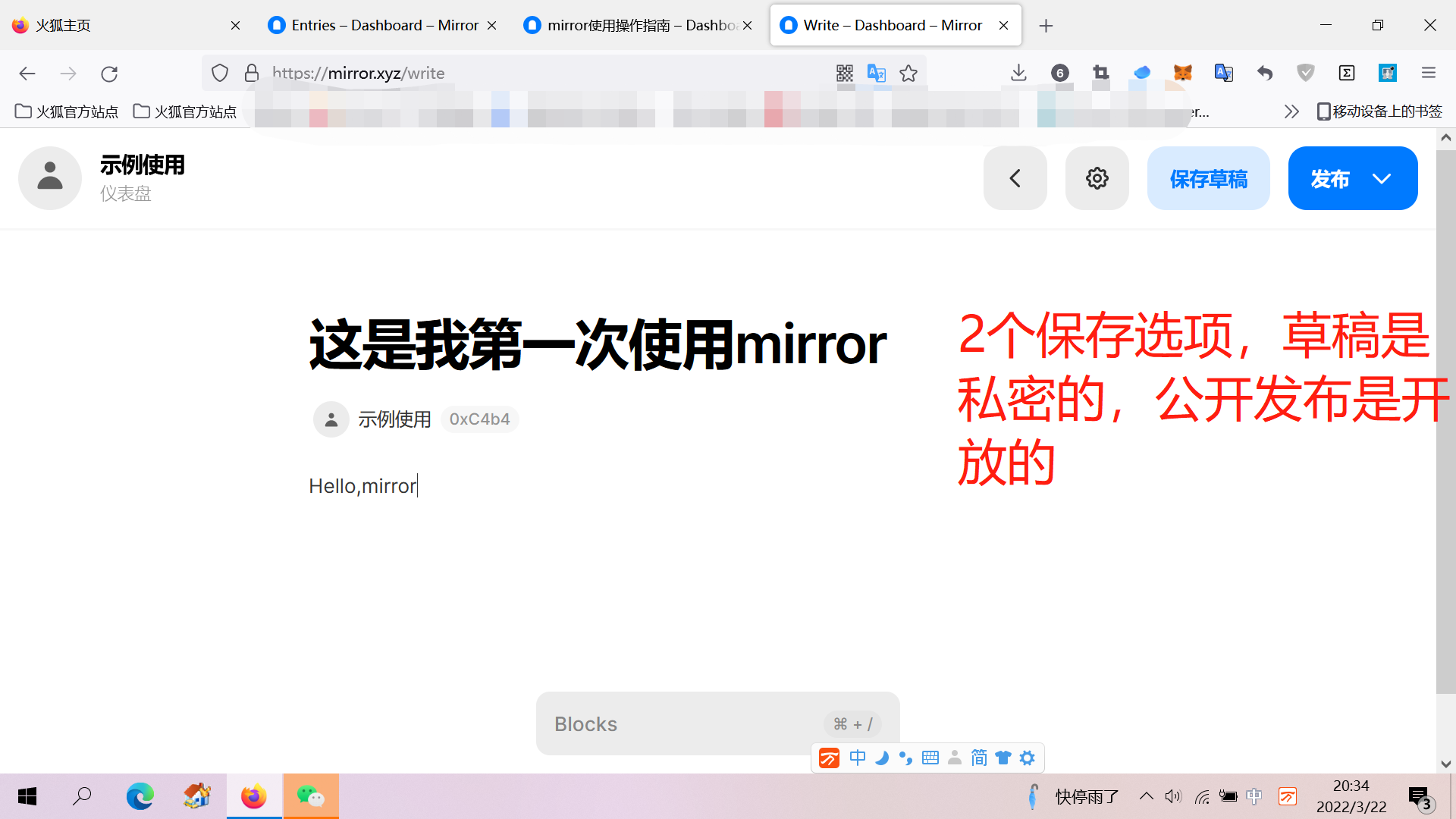Click the author avatar beside 示例使用
This screenshot has width=1456, height=819.
pos(331,419)
